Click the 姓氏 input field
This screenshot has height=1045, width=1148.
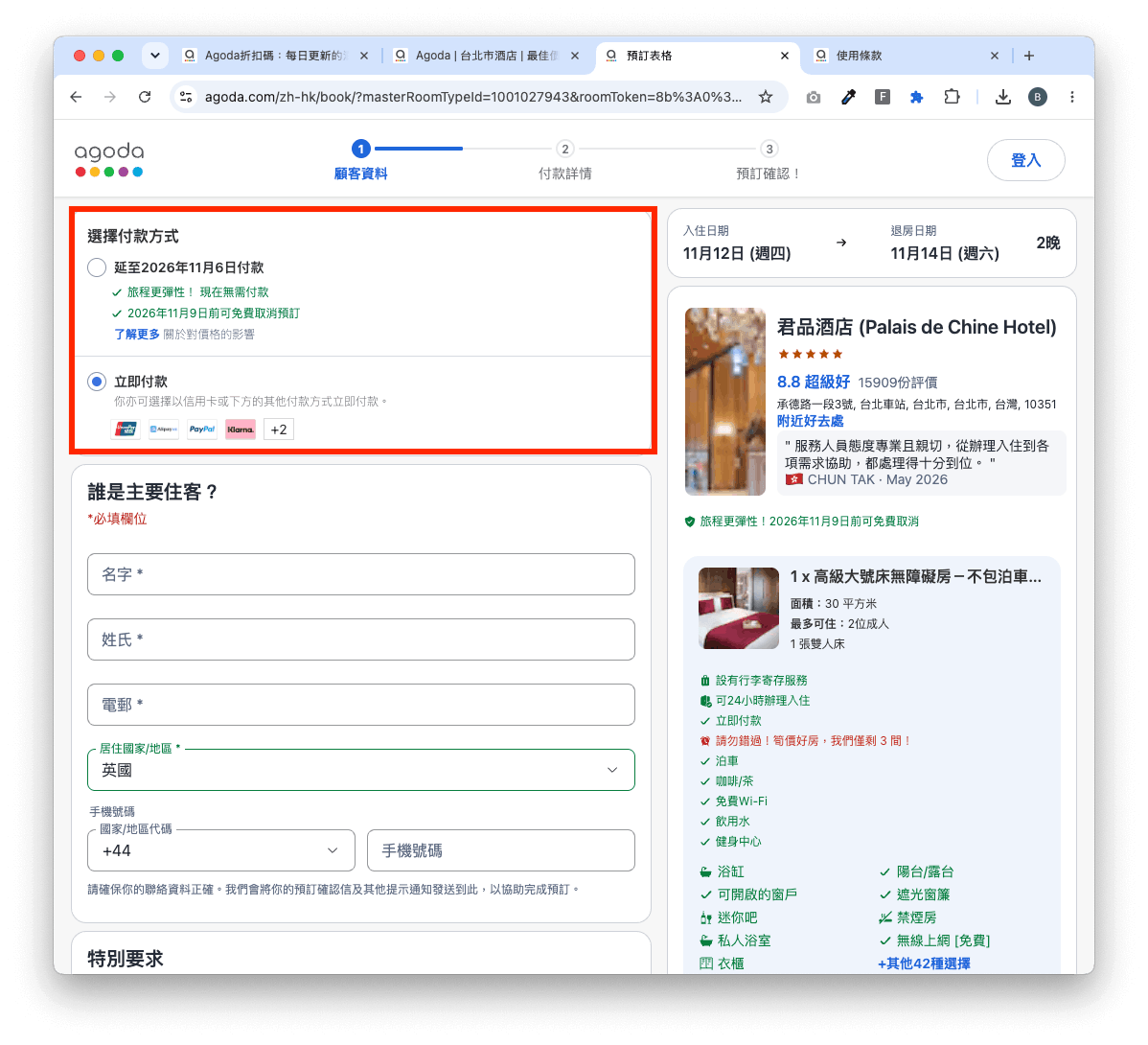361,639
